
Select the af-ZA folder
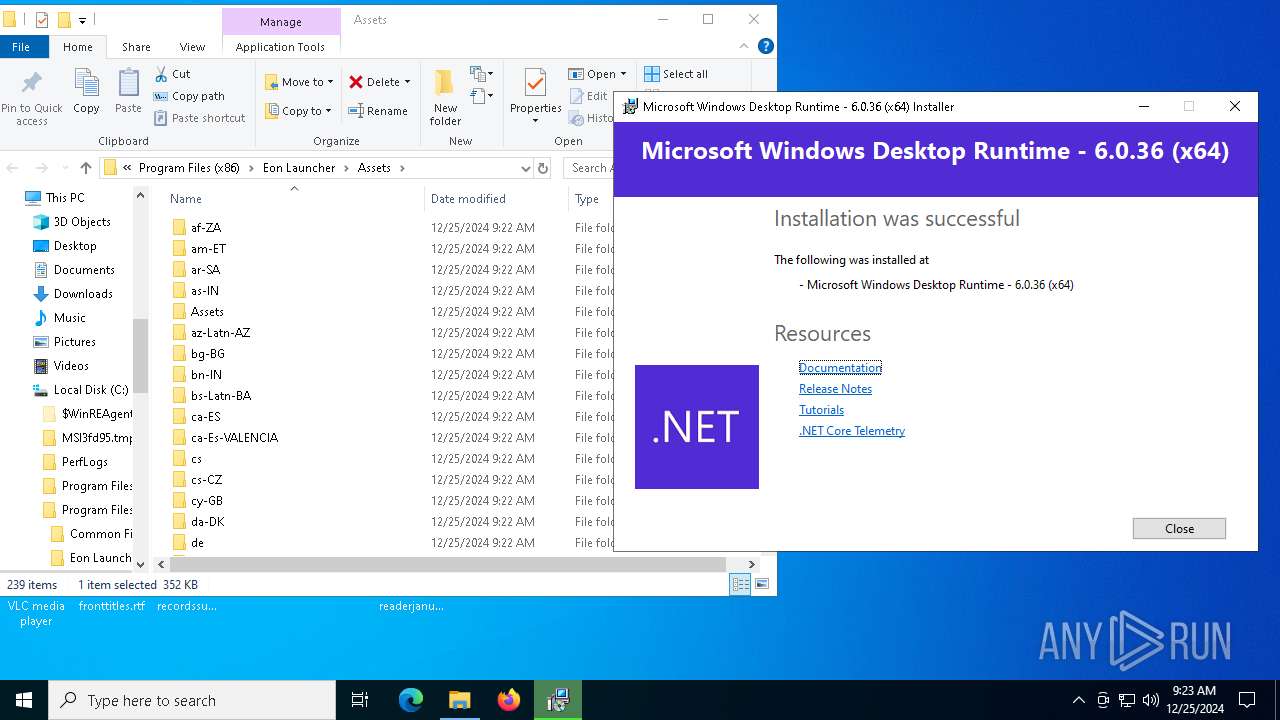(x=206, y=227)
